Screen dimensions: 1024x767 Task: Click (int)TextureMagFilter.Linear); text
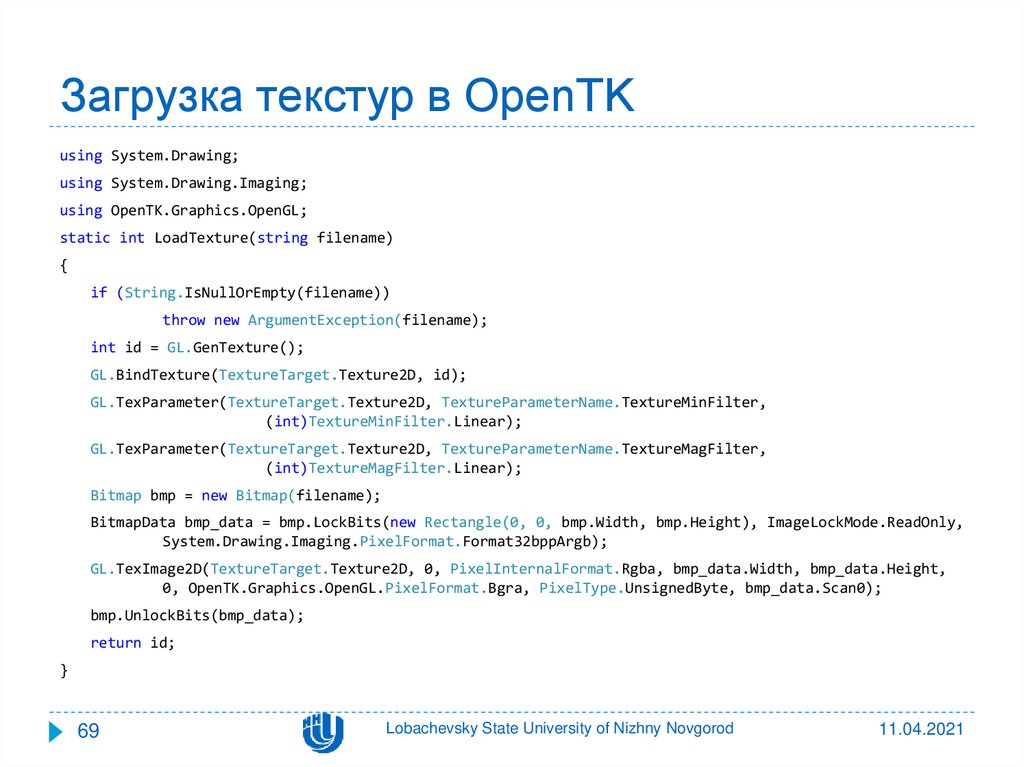(394, 468)
